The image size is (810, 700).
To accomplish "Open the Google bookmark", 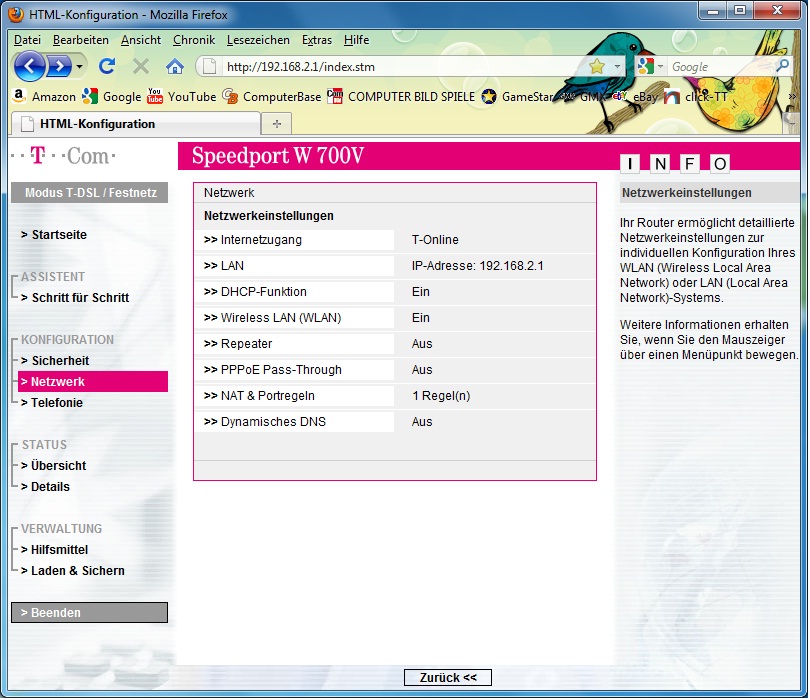I will click(x=112, y=97).
